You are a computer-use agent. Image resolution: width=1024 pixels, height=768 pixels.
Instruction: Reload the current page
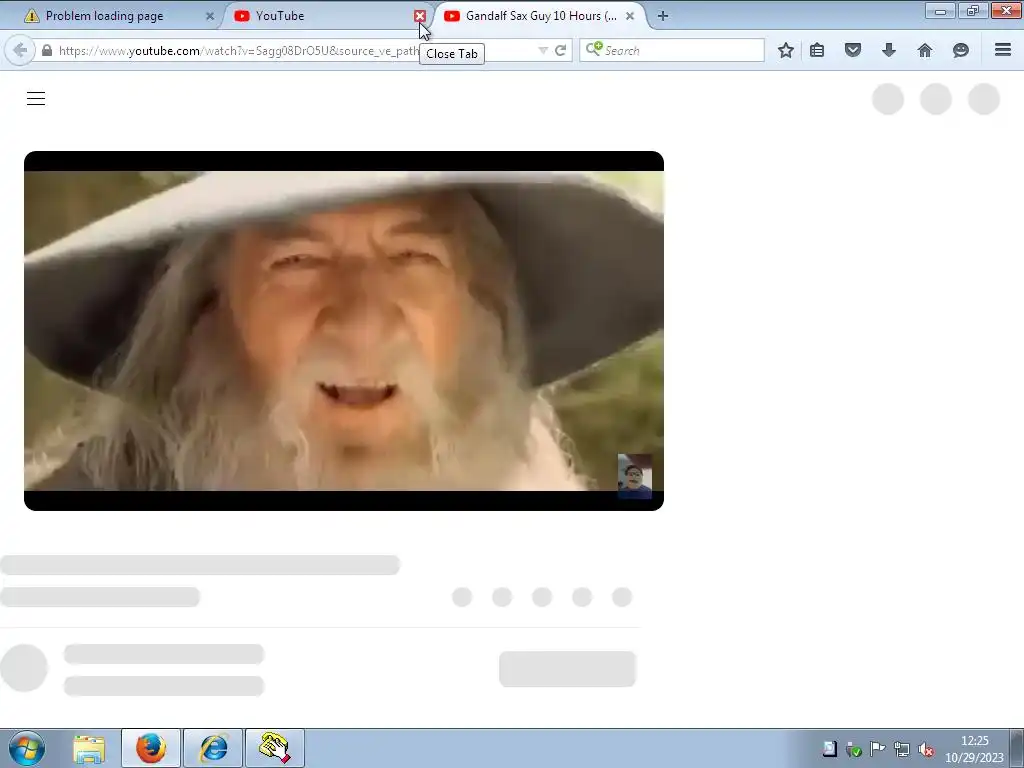pyautogui.click(x=560, y=50)
